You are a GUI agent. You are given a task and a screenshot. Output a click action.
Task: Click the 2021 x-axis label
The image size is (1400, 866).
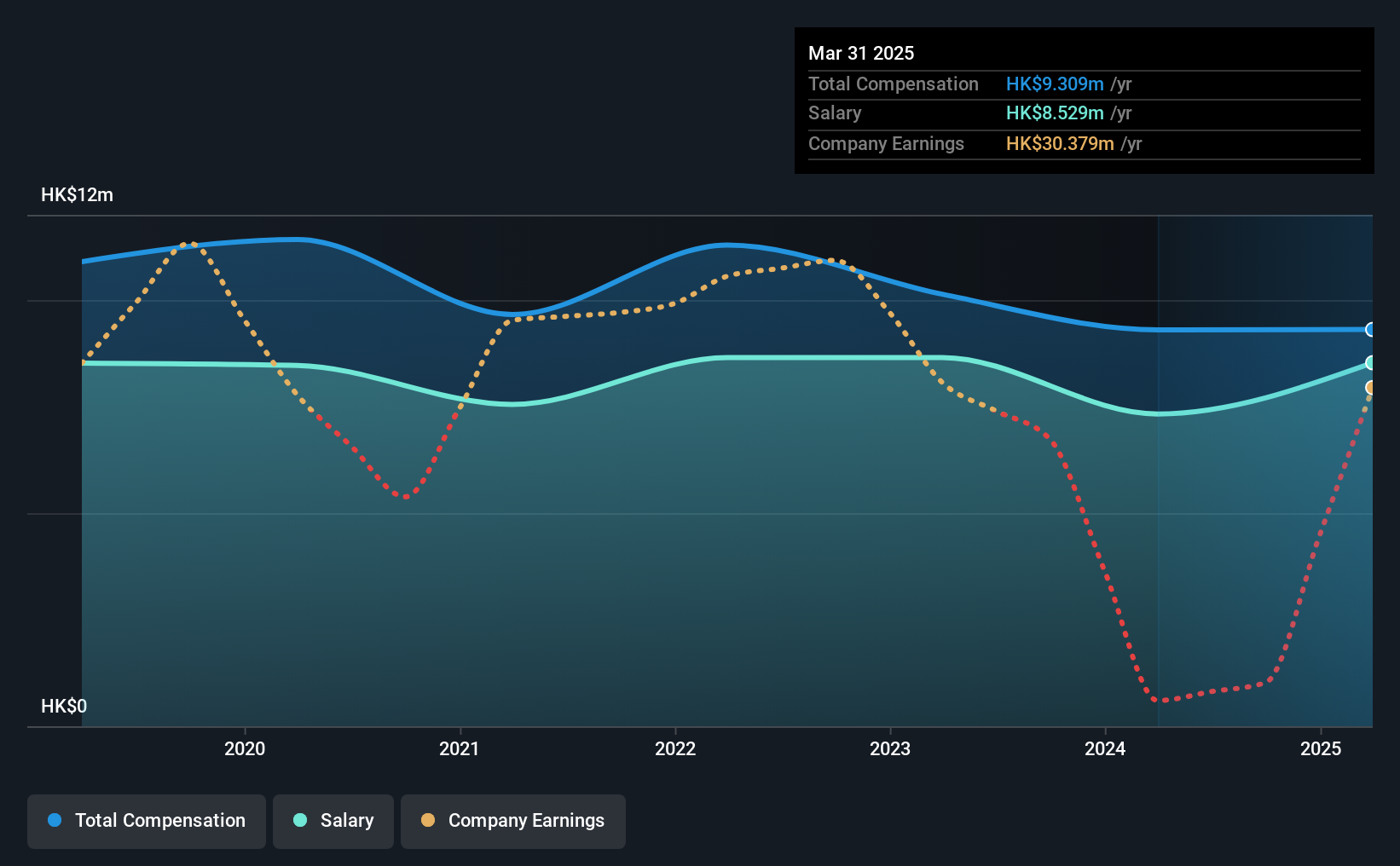pyautogui.click(x=460, y=748)
